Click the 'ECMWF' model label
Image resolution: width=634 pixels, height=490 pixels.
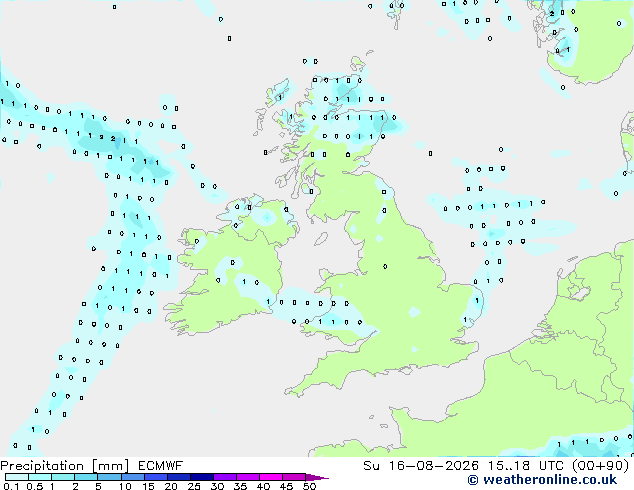[161, 466]
